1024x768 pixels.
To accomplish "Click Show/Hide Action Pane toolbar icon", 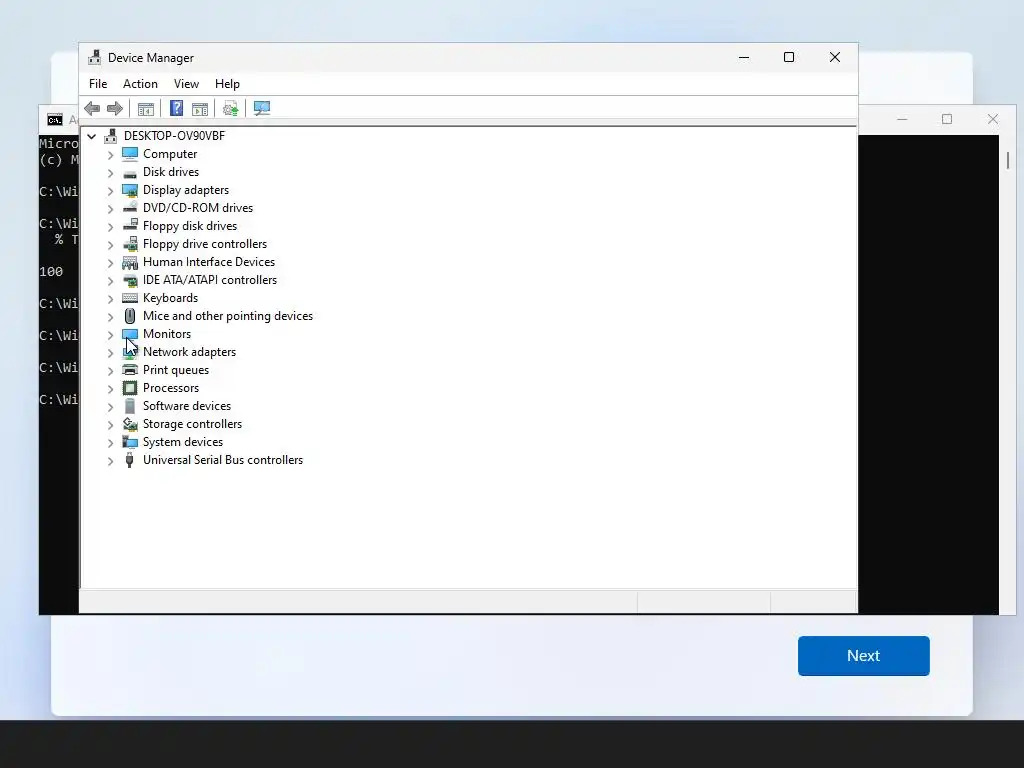I will click(200, 108).
